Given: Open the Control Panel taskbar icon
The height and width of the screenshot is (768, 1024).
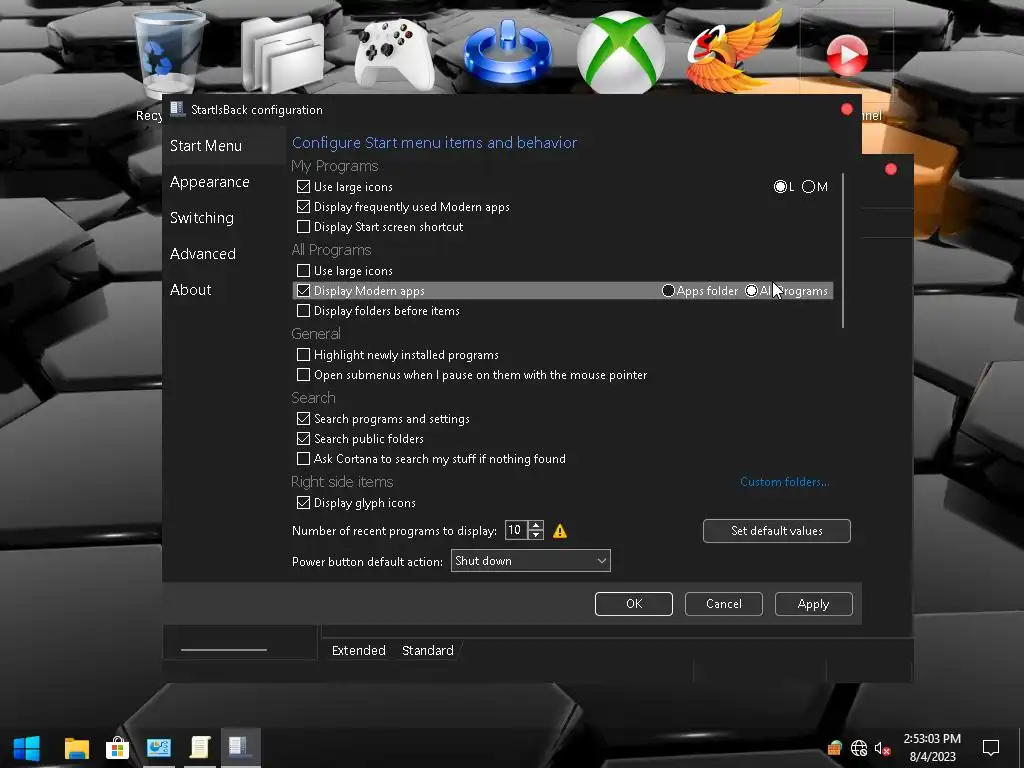Looking at the screenshot, I should pyautogui.click(x=159, y=748).
